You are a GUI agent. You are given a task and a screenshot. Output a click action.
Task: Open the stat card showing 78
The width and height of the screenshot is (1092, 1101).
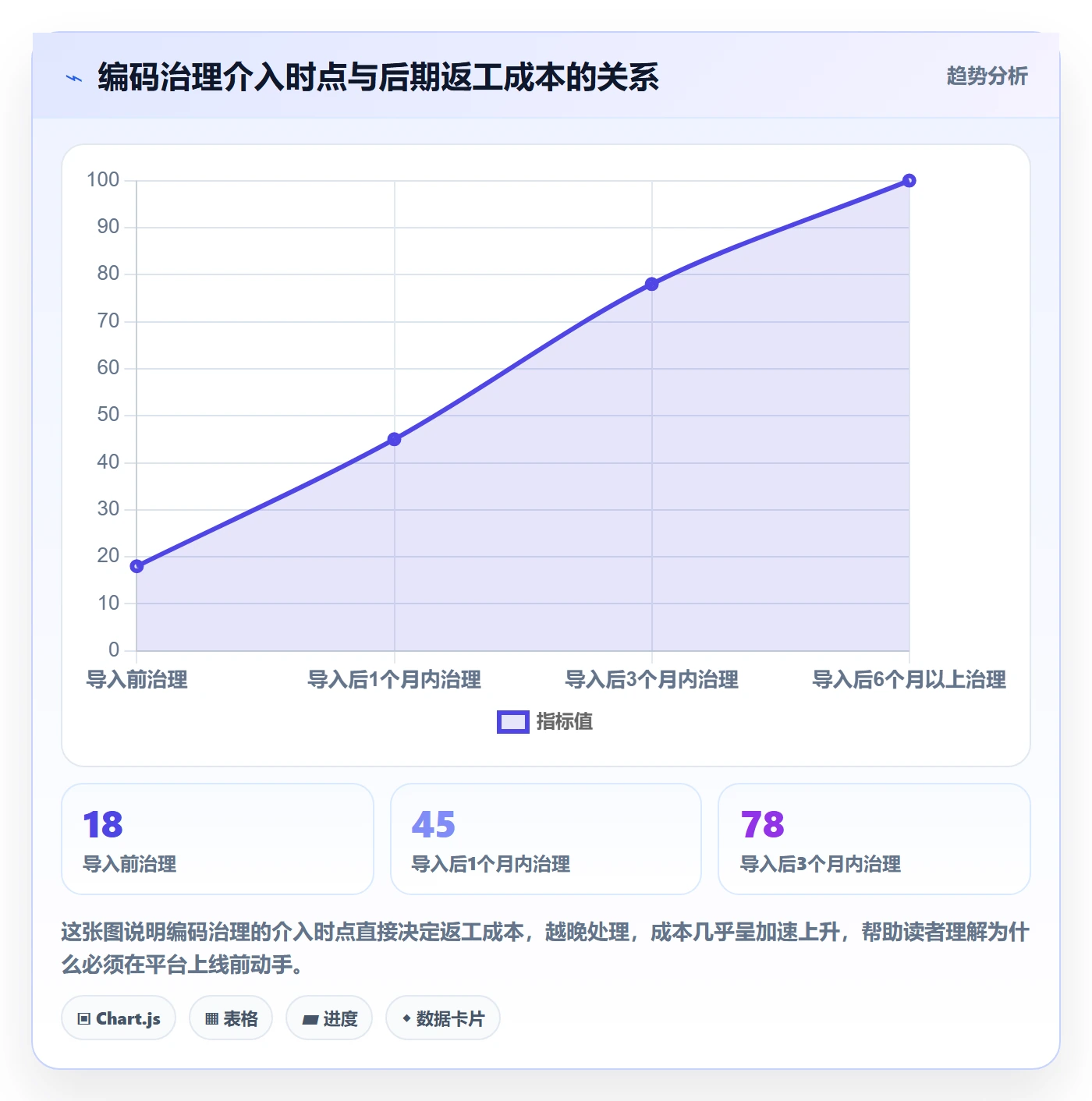[x=874, y=839]
